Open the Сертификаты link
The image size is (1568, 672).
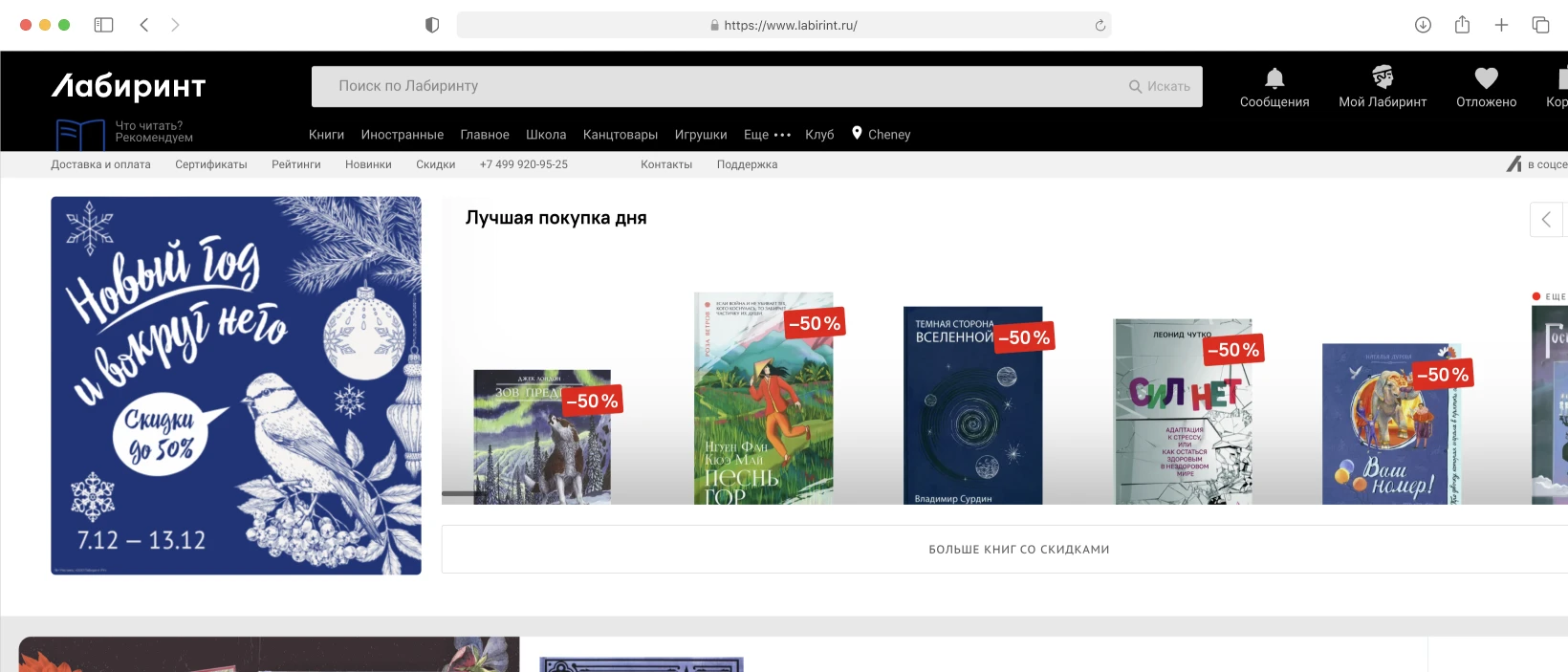[211, 164]
